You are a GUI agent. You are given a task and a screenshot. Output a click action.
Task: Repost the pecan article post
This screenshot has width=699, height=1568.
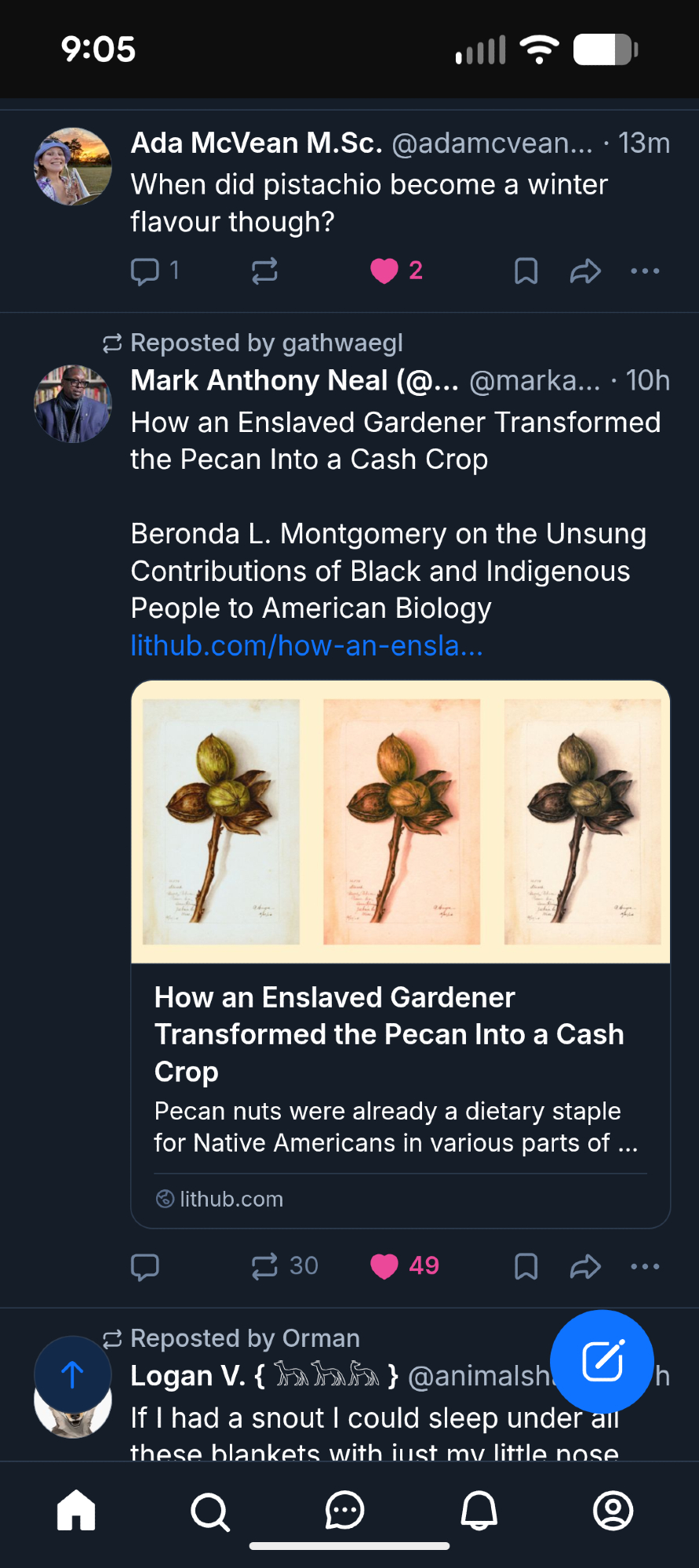tap(264, 1266)
